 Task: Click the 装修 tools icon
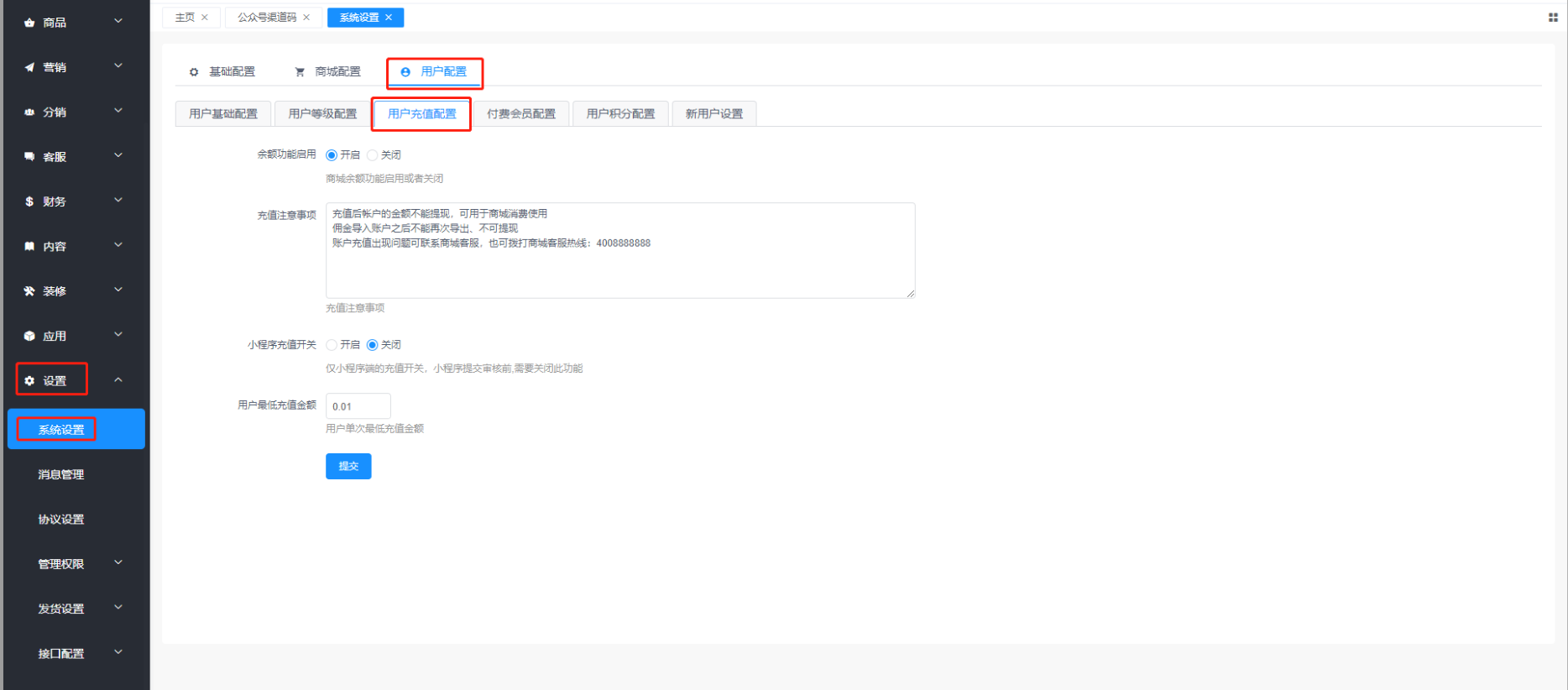pos(29,291)
